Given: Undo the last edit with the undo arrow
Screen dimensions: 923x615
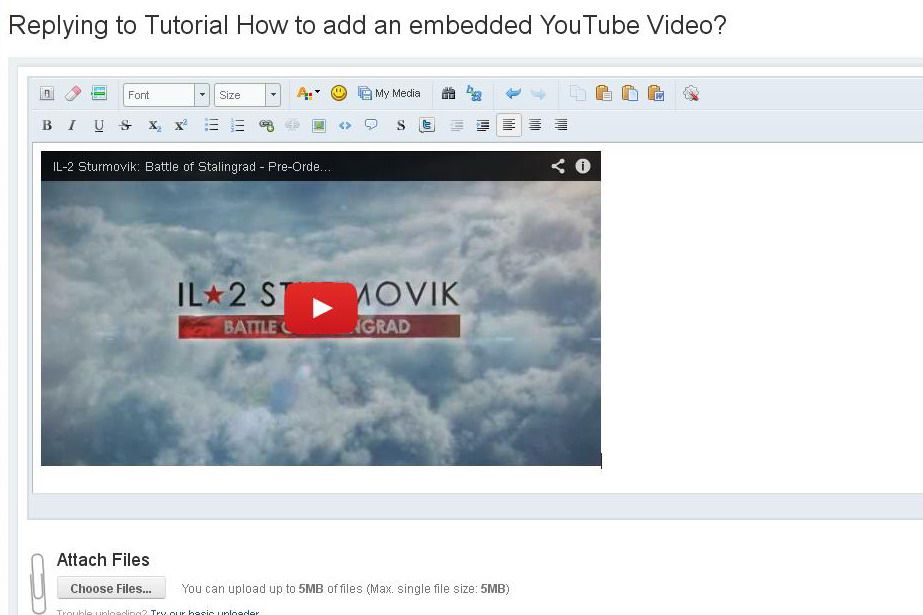Looking at the screenshot, I should (x=513, y=93).
